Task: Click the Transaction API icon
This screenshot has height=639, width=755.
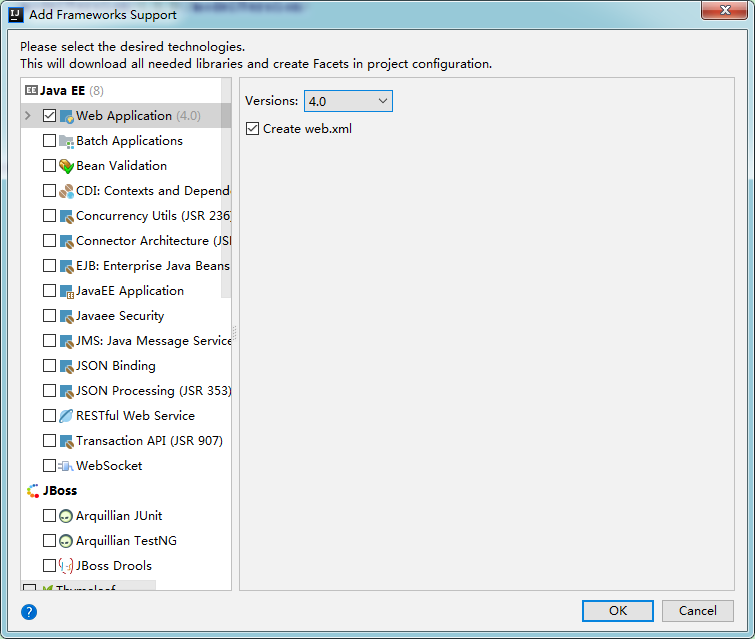Action: [x=66, y=441]
